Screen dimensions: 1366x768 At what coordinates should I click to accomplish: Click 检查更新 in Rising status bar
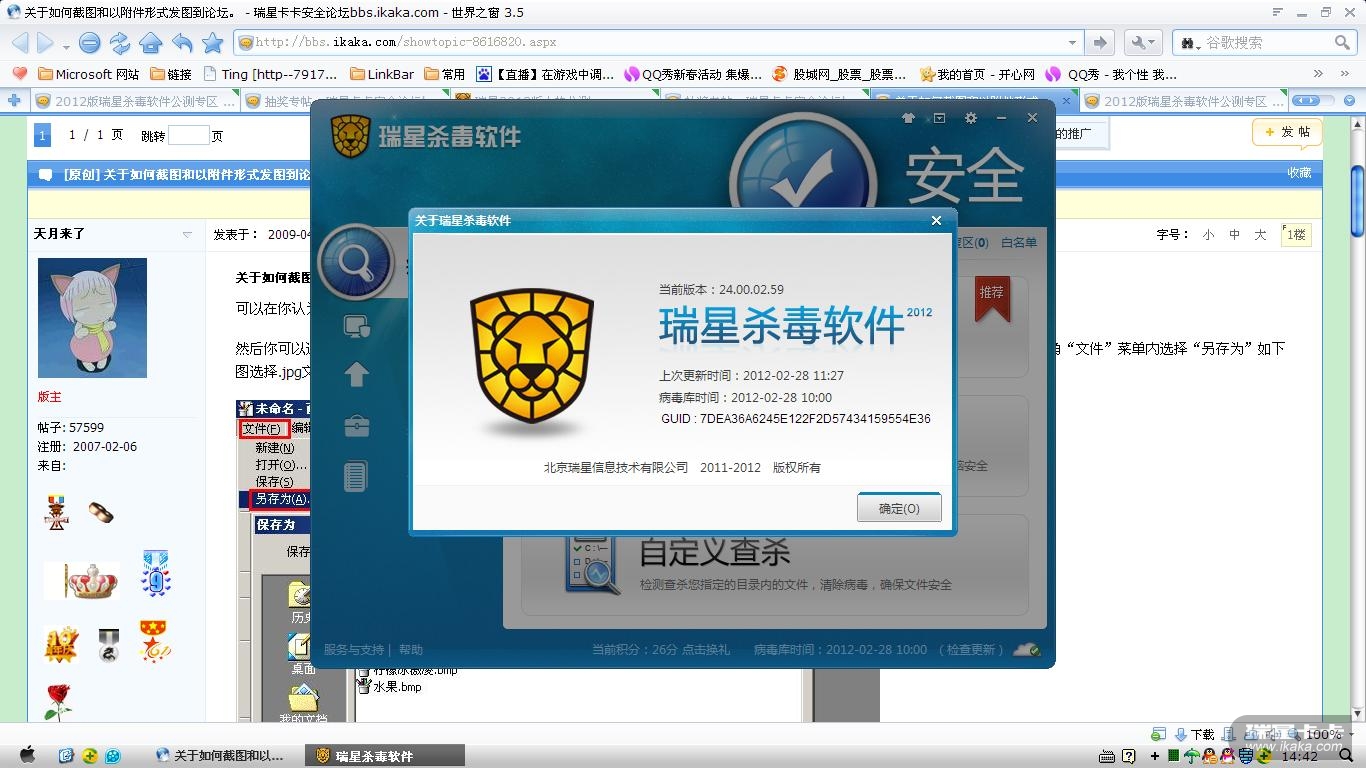tap(970, 650)
